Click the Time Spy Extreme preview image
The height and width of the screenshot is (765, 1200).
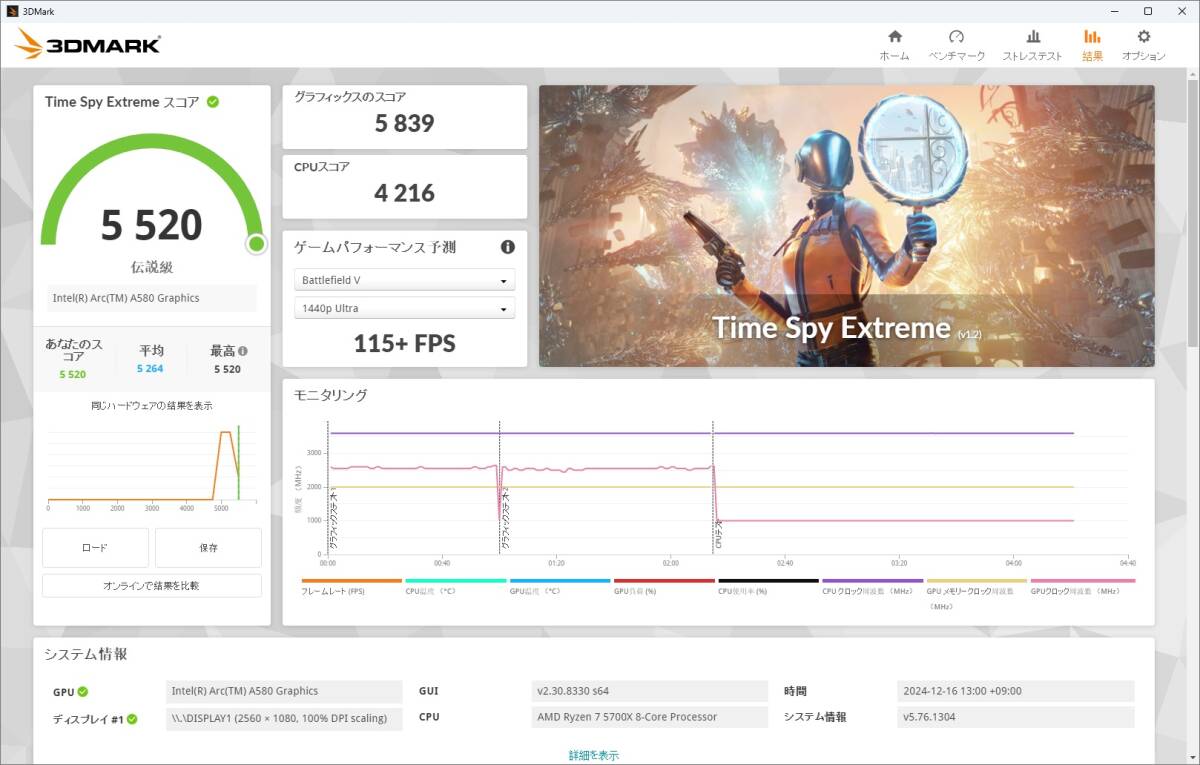(x=846, y=226)
